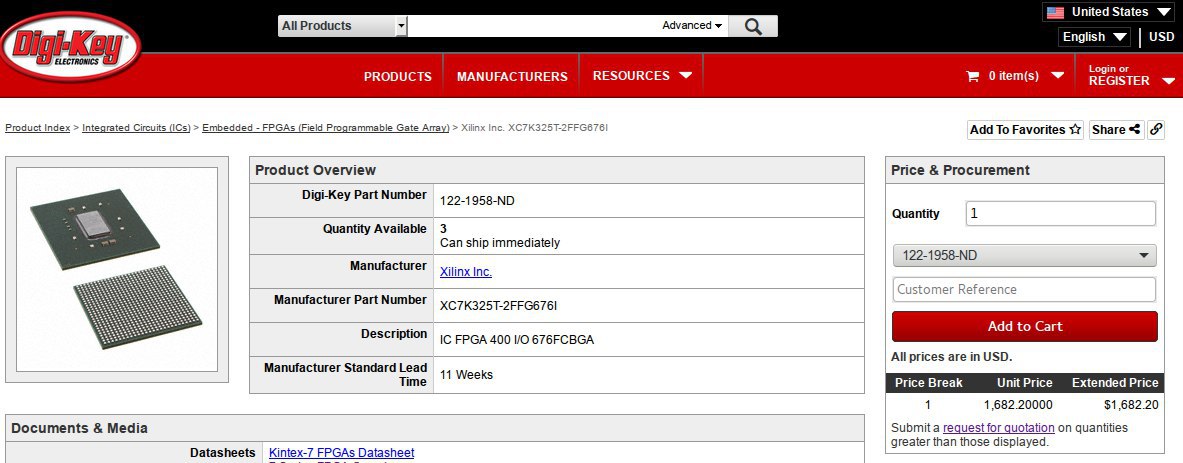Click USD currency selector

[1161, 37]
